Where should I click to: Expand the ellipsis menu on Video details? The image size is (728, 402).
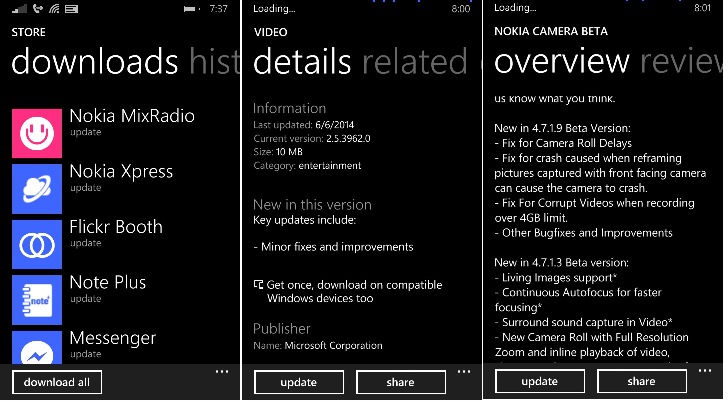(x=464, y=371)
